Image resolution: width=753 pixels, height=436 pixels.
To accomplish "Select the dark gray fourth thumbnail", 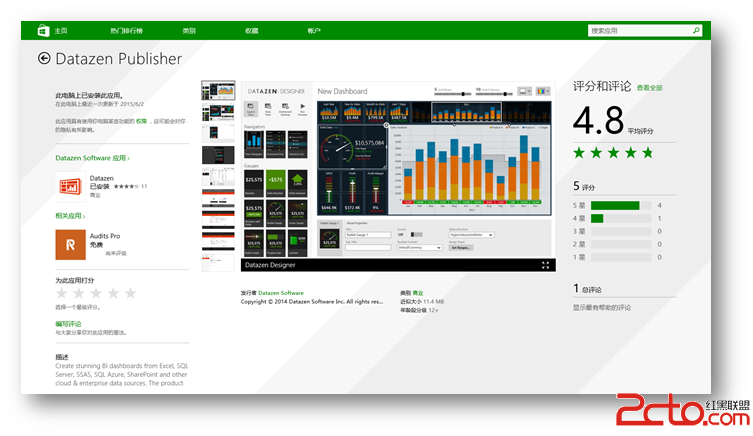I will point(218,155).
